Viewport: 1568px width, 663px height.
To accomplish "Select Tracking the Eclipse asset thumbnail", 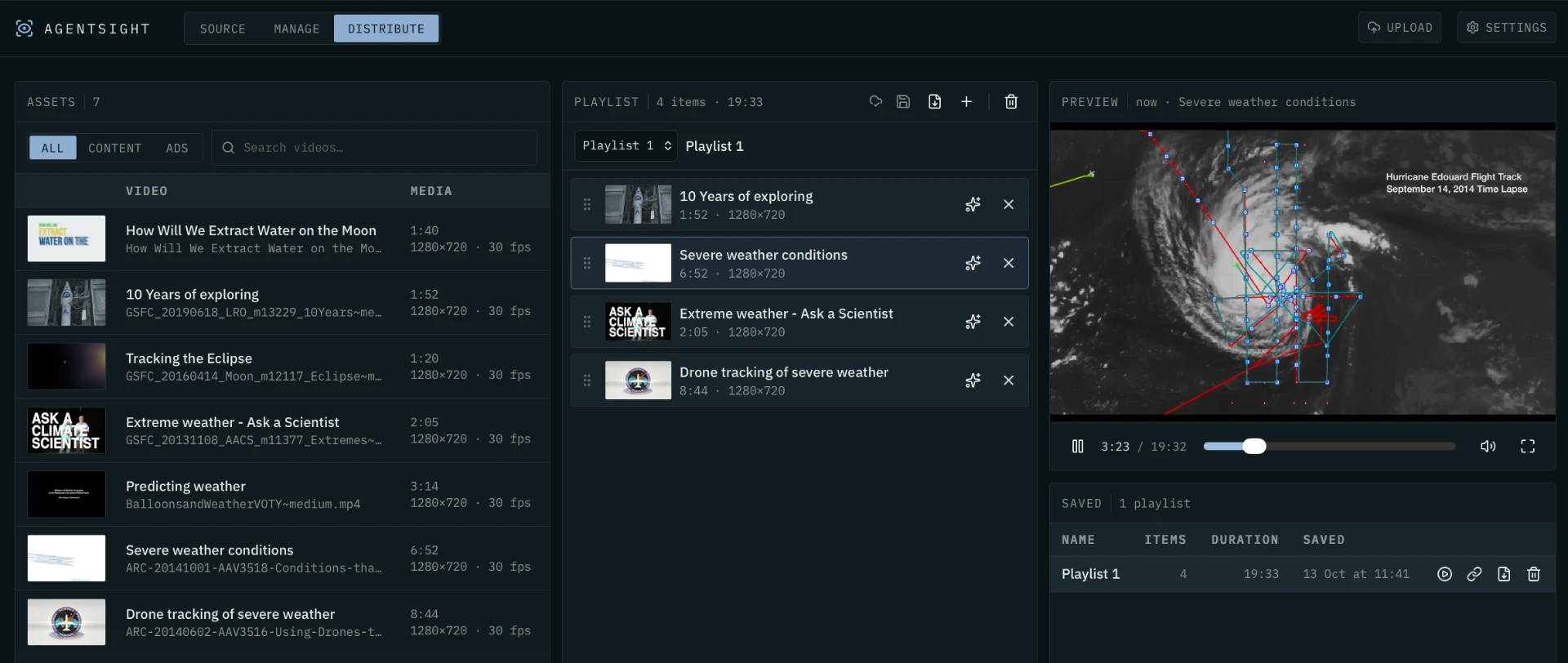I will click(x=66, y=367).
